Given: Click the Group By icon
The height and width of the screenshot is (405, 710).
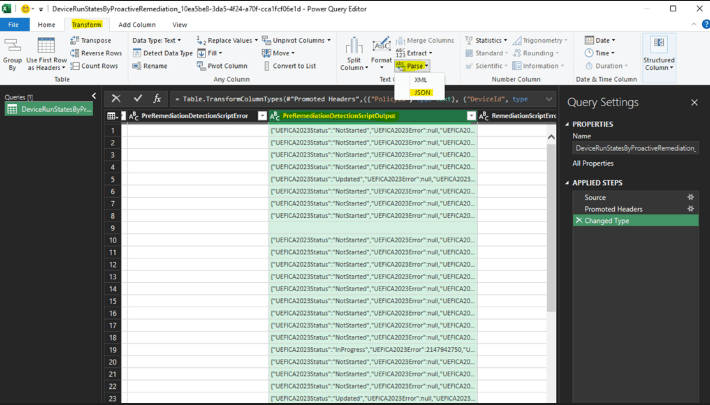Looking at the screenshot, I should point(12,54).
